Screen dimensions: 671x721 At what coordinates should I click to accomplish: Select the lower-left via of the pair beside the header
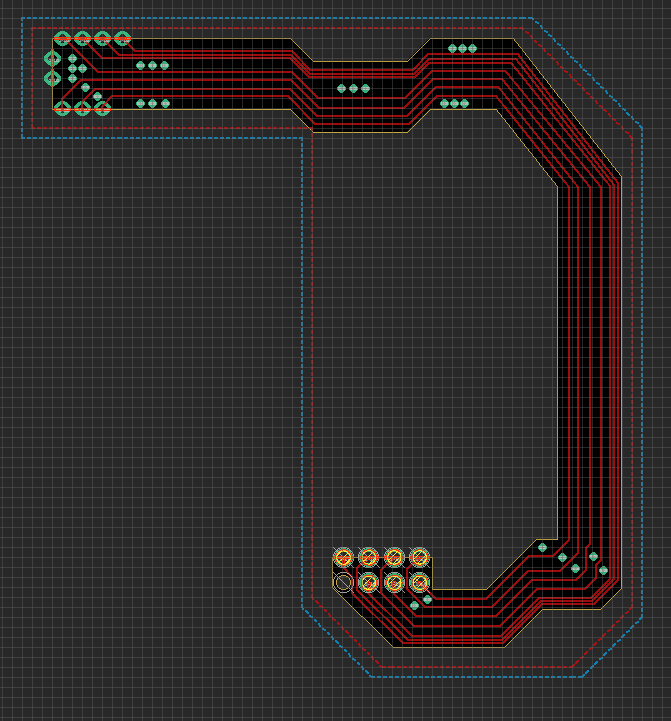(x=414, y=605)
